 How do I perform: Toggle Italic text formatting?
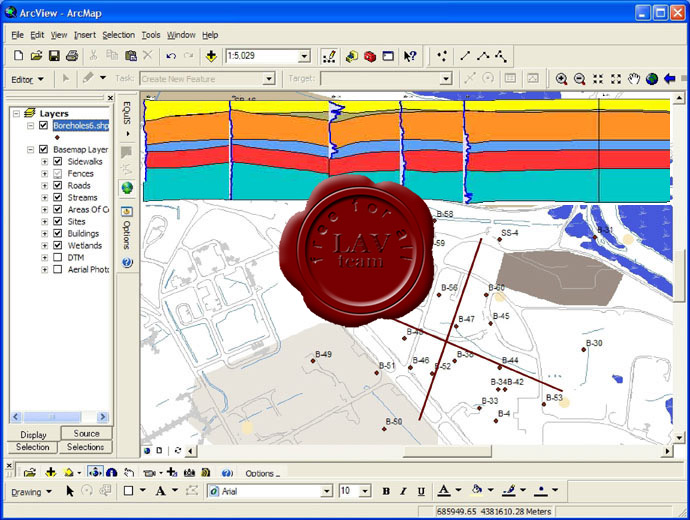pyautogui.click(x=403, y=491)
